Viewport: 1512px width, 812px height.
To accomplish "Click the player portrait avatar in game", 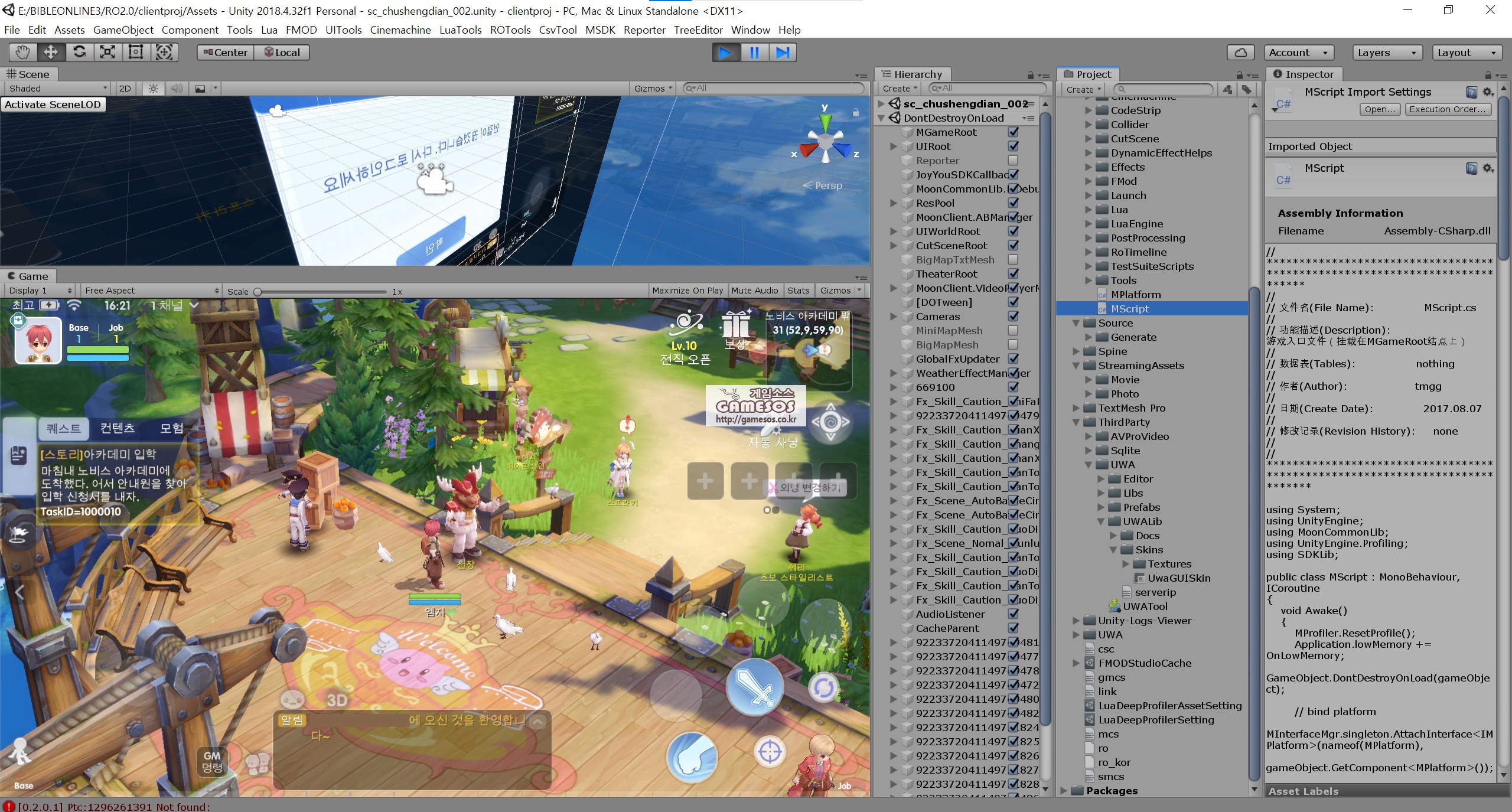I will (38, 340).
